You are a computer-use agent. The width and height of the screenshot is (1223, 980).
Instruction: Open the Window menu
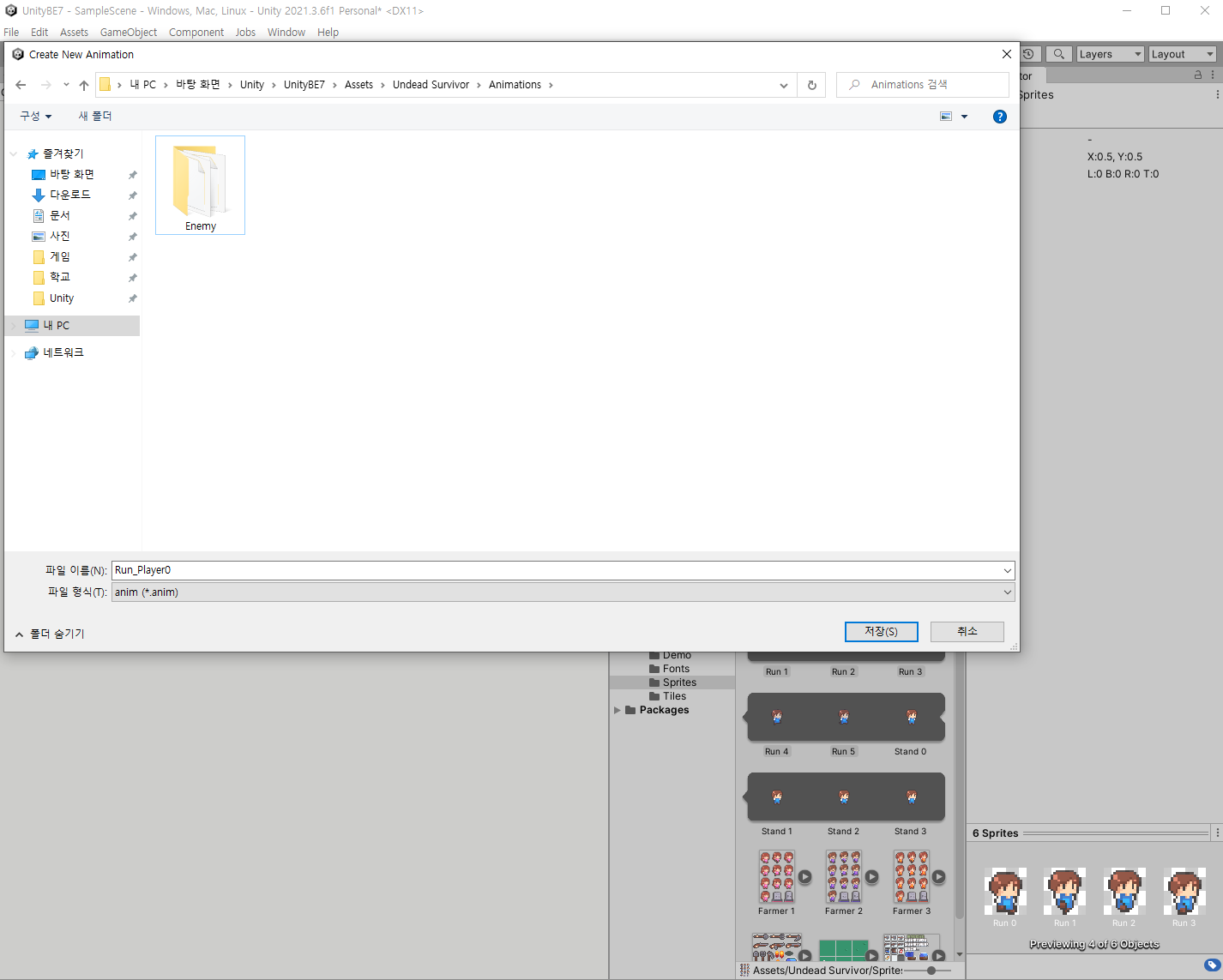click(286, 33)
